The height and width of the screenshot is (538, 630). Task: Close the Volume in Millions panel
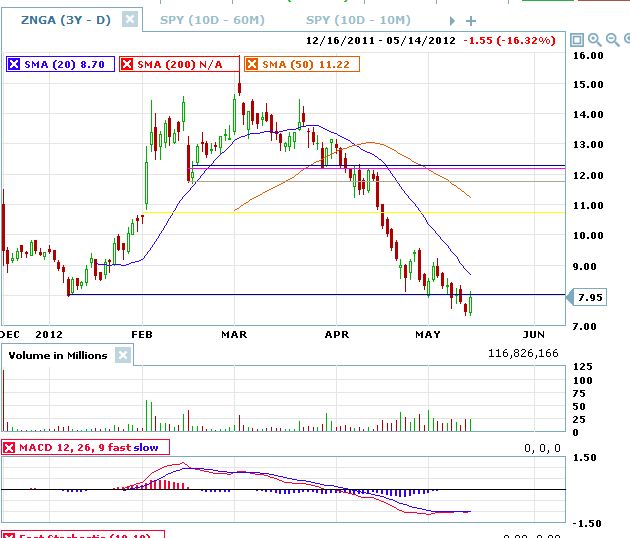tap(123, 355)
